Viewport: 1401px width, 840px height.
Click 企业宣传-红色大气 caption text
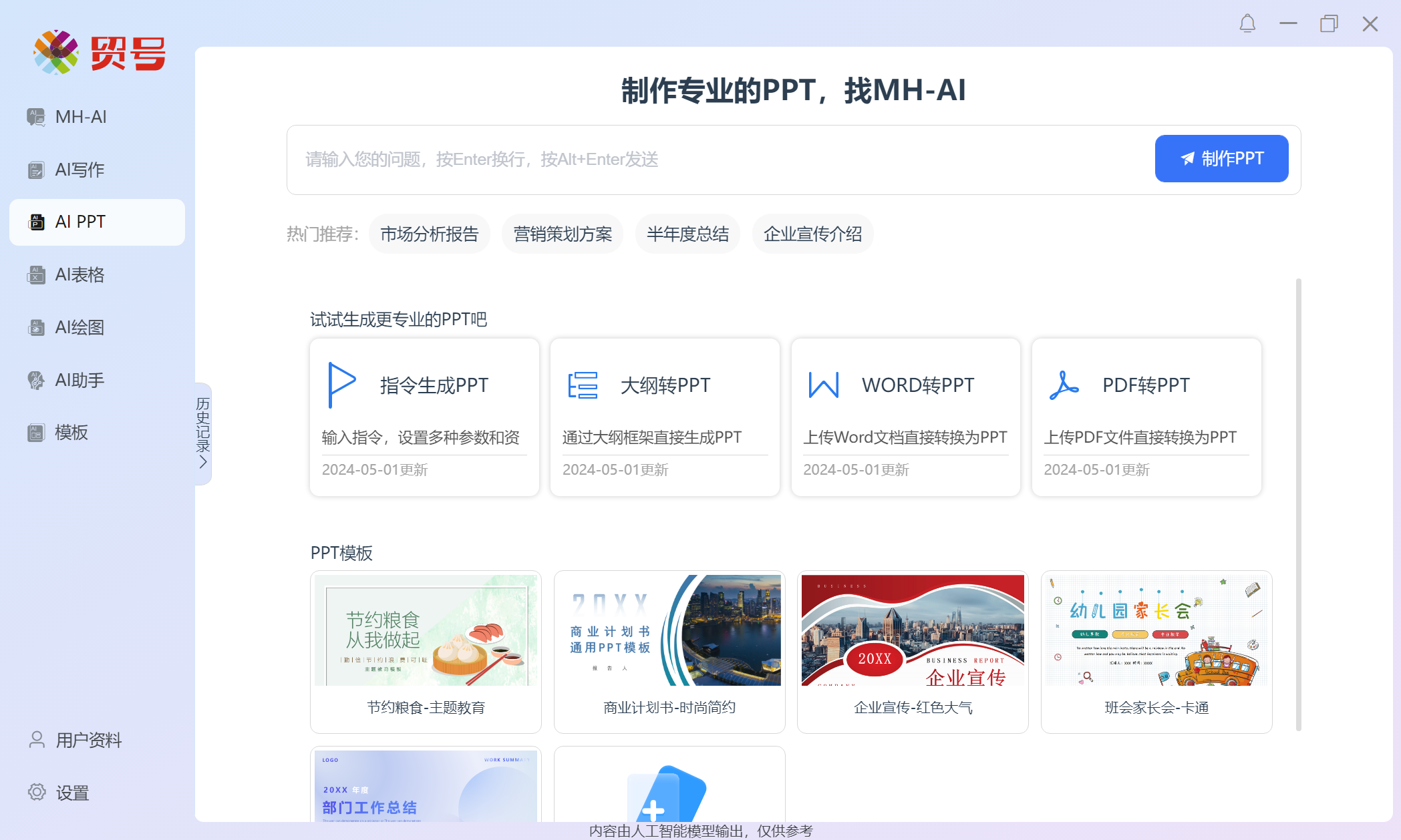click(913, 708)
